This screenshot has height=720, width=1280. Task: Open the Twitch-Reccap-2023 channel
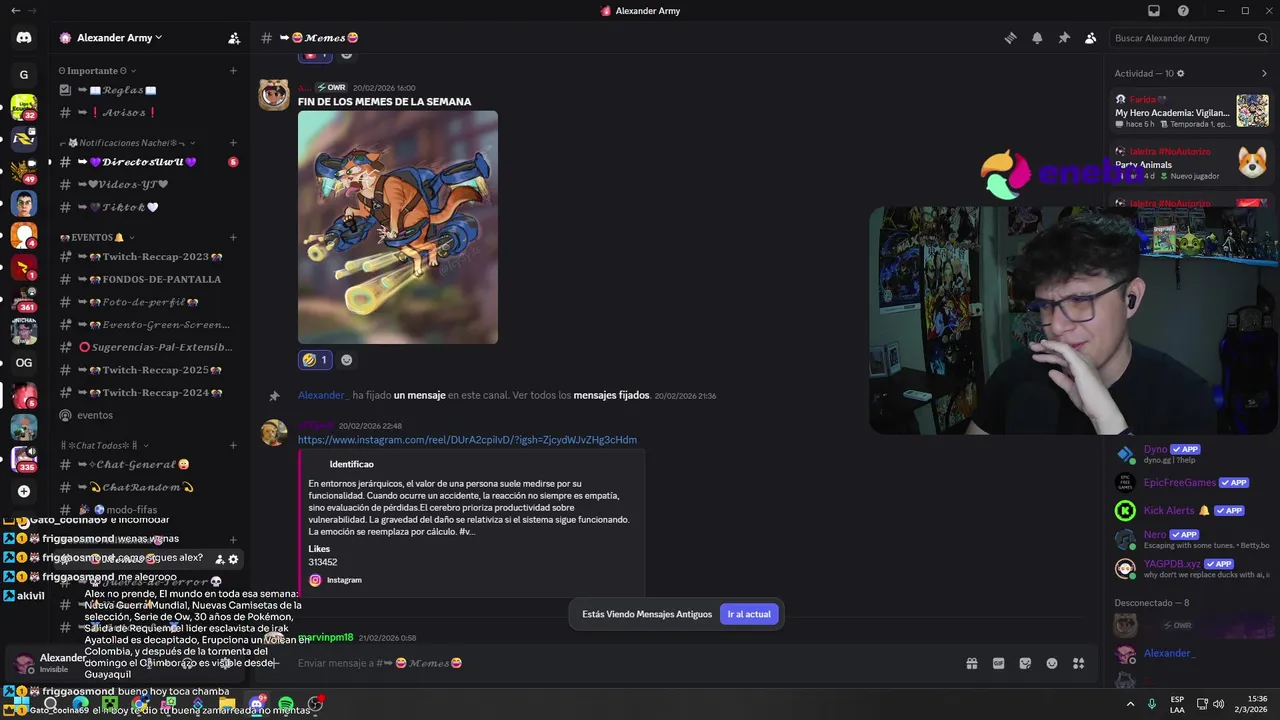coord(148,257)
